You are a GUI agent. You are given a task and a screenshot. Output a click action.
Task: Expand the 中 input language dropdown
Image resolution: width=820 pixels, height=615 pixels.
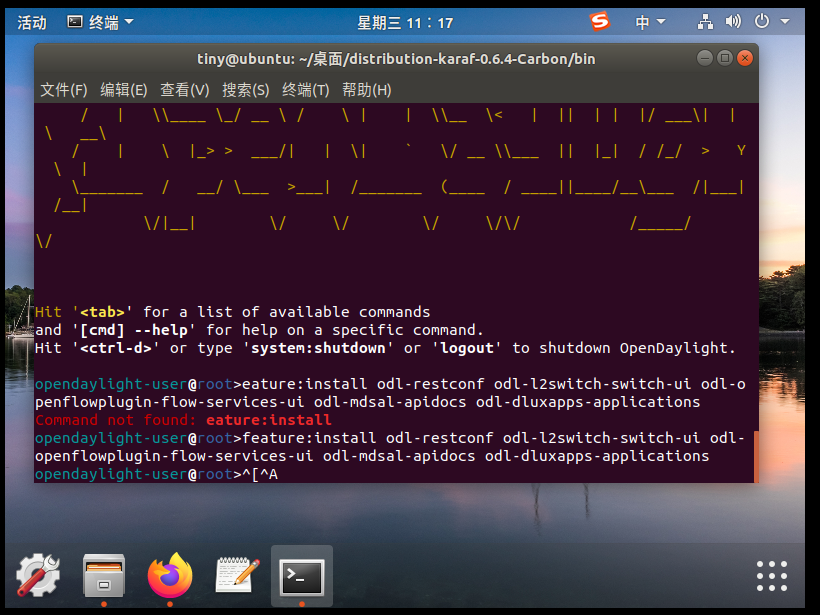(x=650, y=22)
